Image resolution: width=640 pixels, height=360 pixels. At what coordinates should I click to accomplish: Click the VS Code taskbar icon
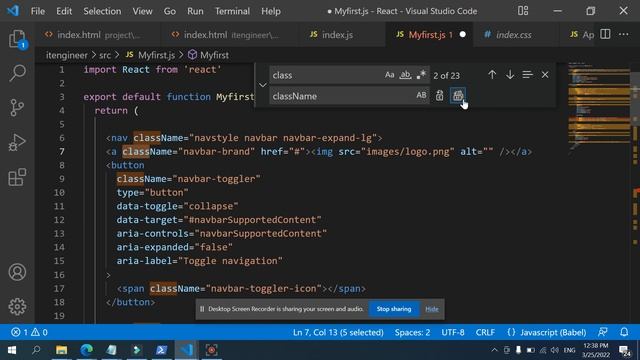pyautogui.click(x=186, y=350)
